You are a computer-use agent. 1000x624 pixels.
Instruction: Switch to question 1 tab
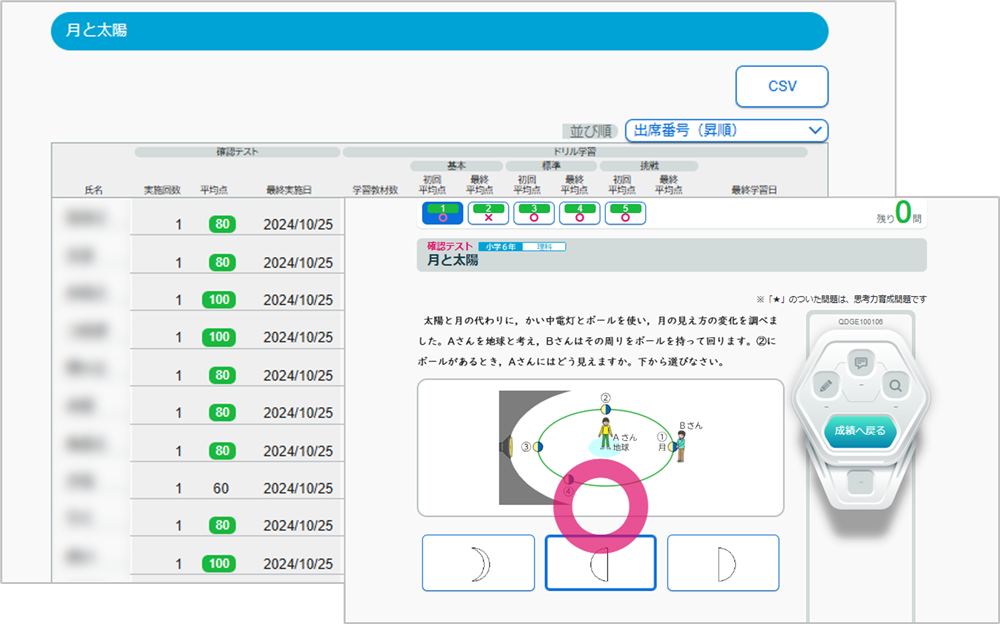coord(442,212)
